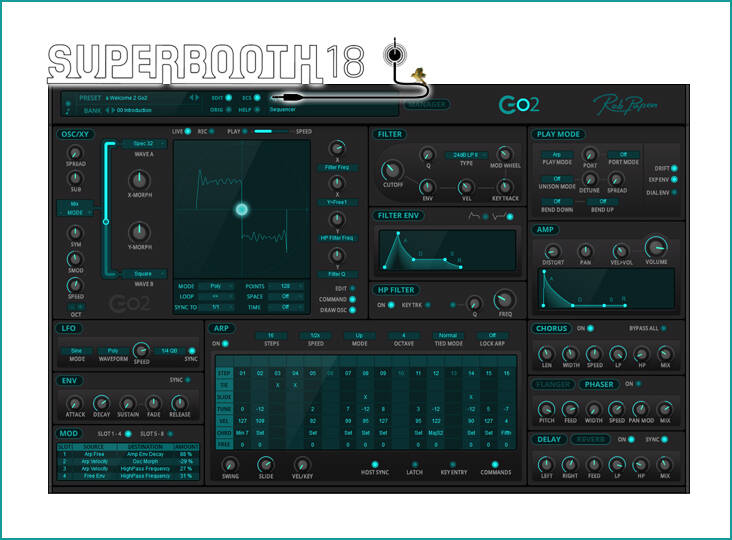Switch to the REVERB effect tab
This screenshot has width=732, height=540.
pyautogui.click(x=591, y=440)
